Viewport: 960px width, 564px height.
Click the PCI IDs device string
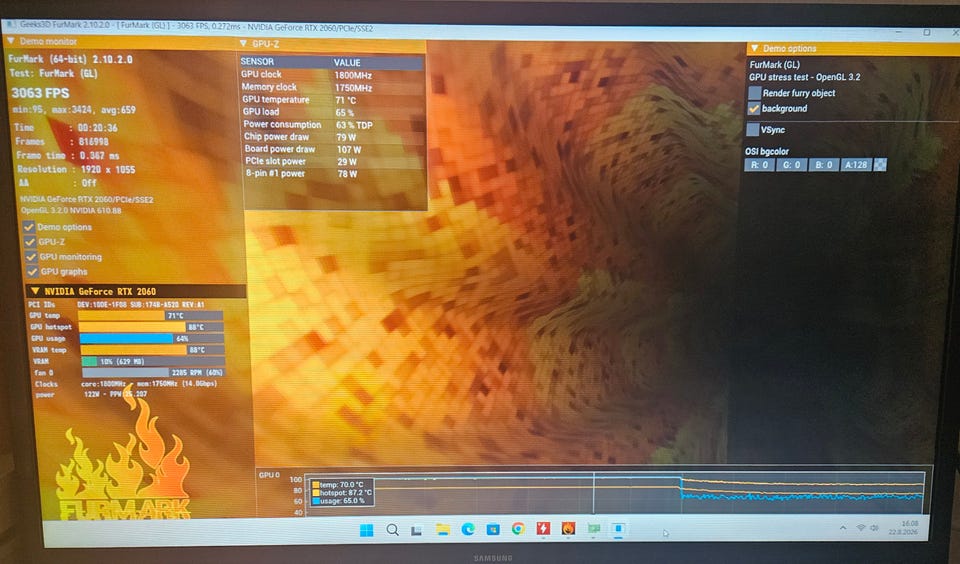point(141,304)
